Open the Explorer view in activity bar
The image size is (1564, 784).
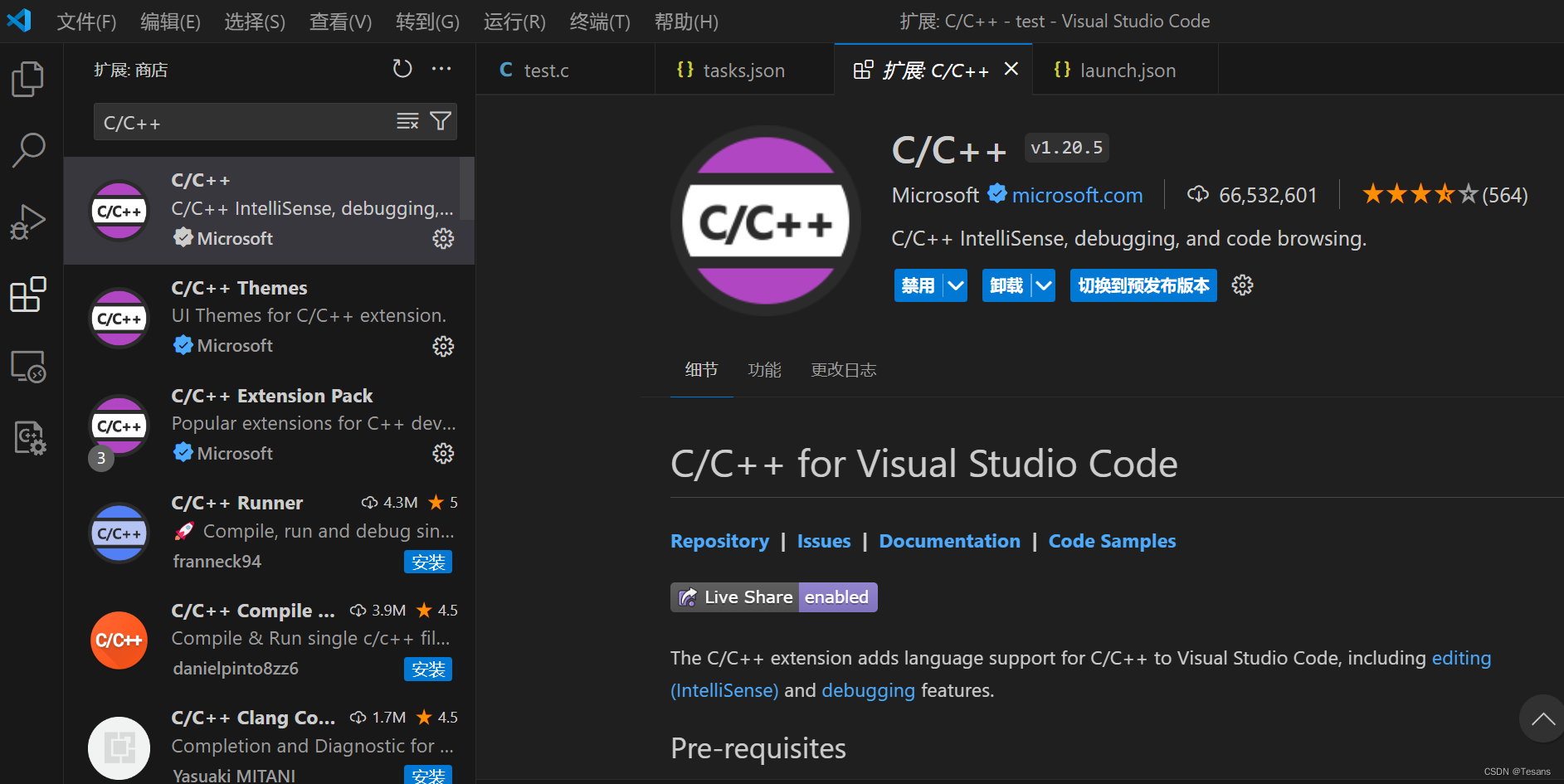tap(28, 79)
